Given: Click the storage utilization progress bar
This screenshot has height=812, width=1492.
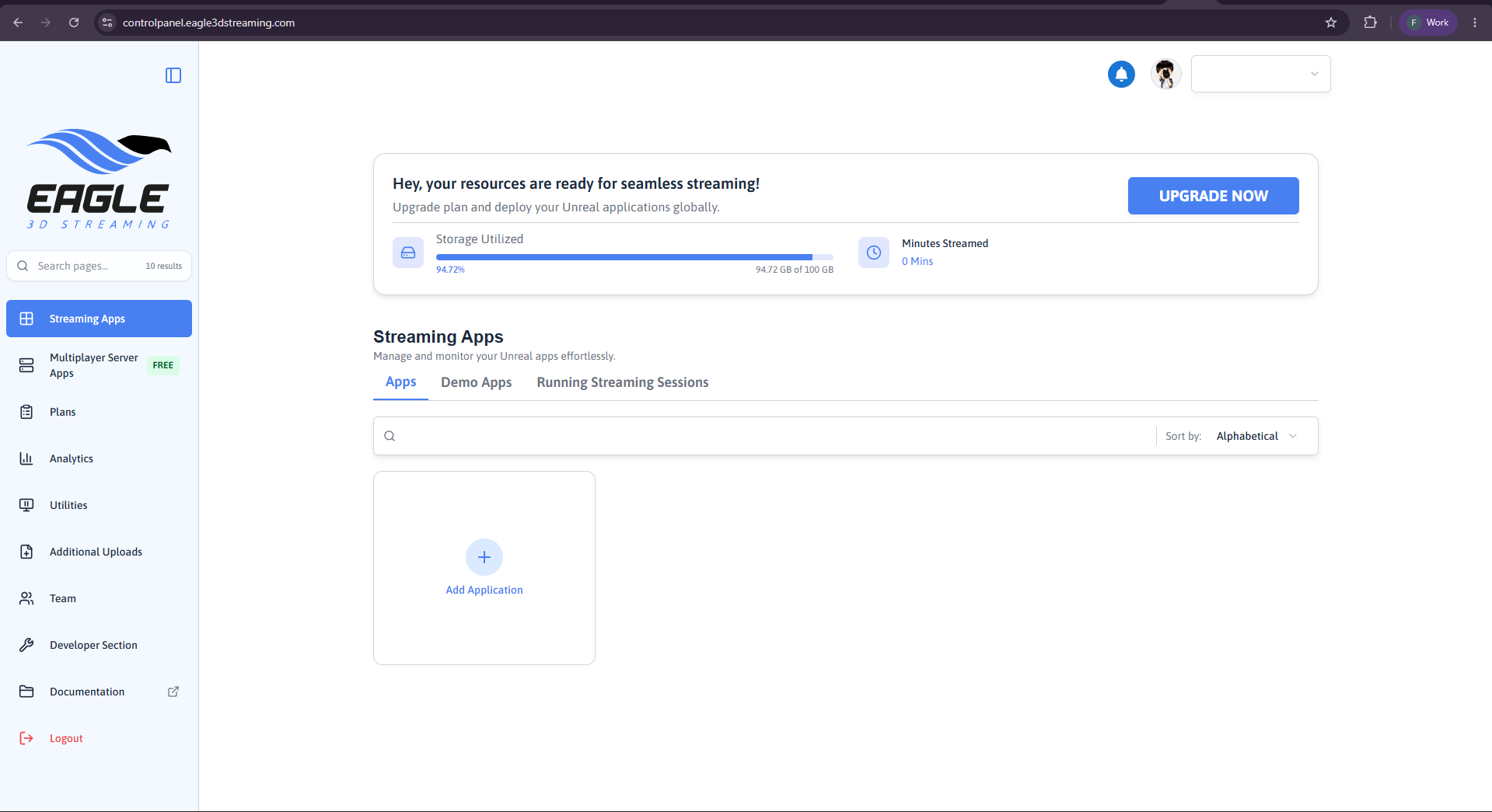Looking at the screenshot, I should (x=634, y=256).
